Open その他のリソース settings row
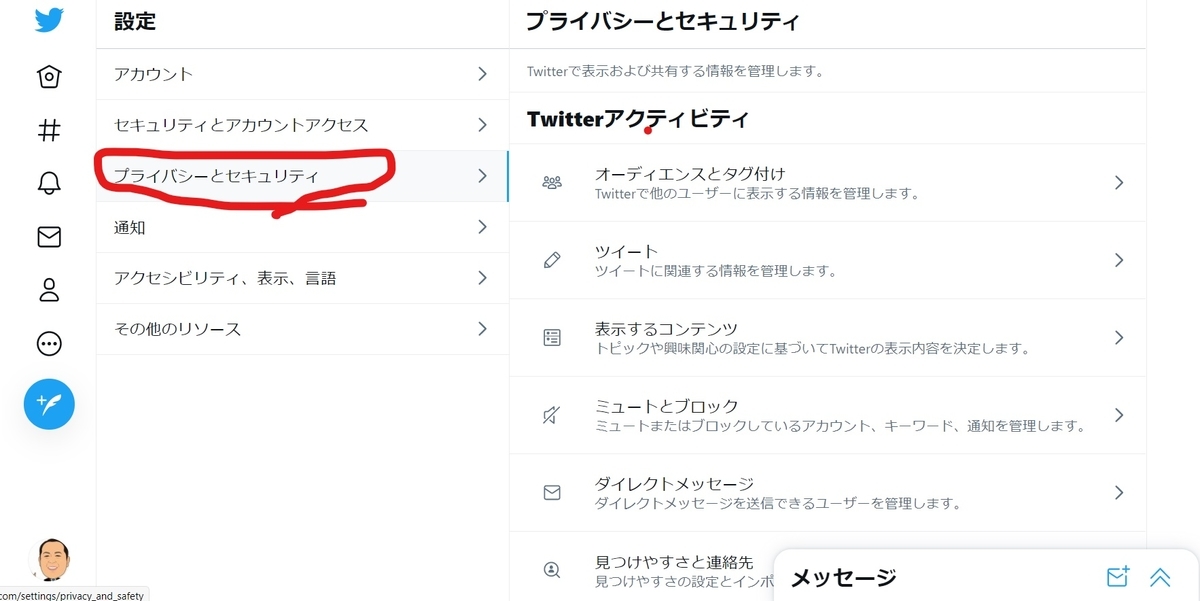 point(302,329)
